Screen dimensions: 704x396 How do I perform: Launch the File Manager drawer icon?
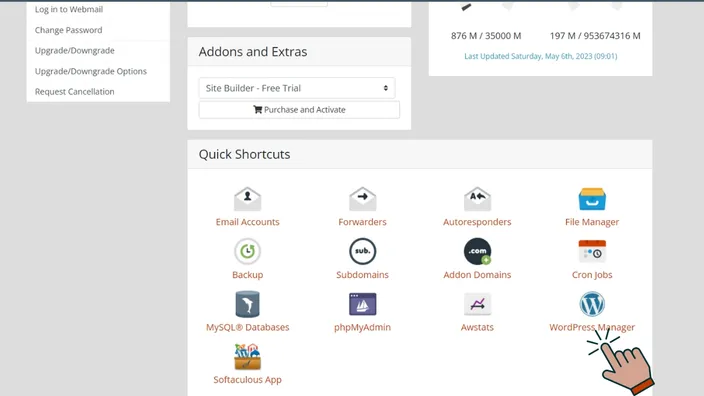(592, 199)
